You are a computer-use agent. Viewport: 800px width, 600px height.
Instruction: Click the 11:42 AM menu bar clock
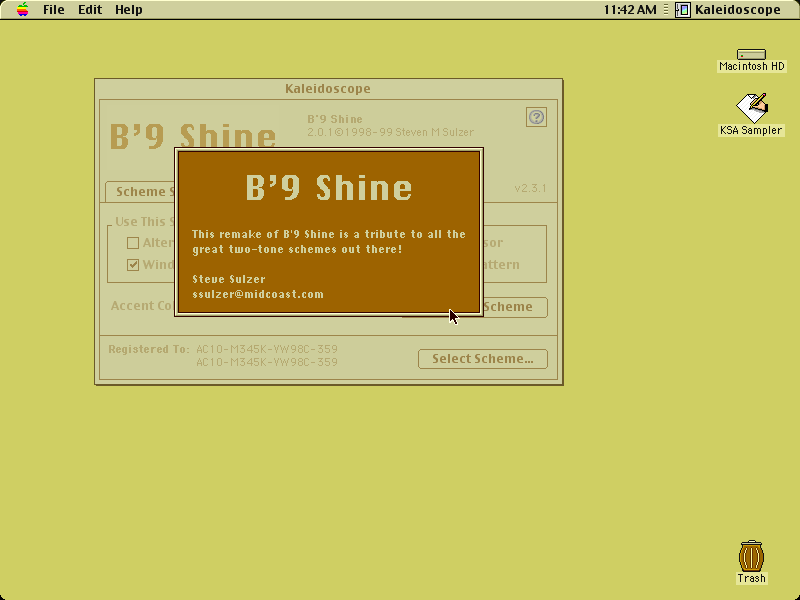click(630, 10)
